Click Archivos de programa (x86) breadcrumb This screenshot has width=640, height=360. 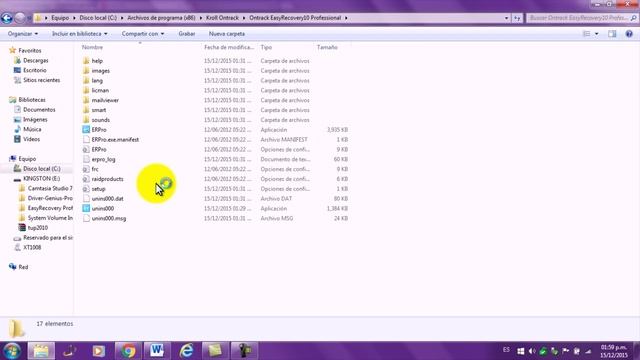pyautogui.click(x=161, y=18)
